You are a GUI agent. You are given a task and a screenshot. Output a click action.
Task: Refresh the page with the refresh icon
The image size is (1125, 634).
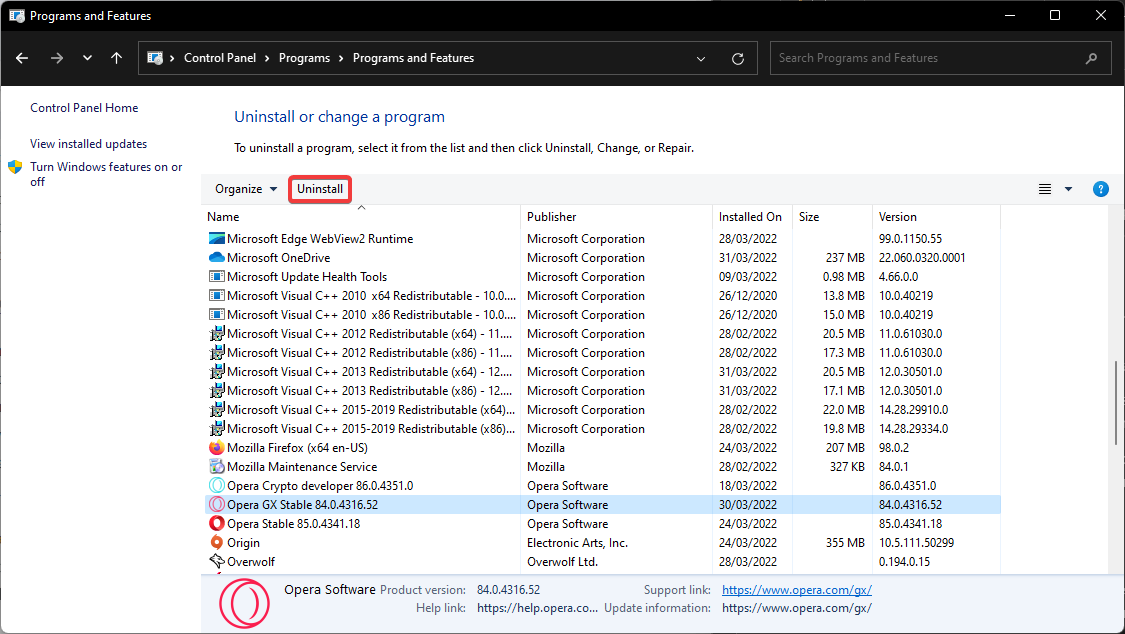738,58
